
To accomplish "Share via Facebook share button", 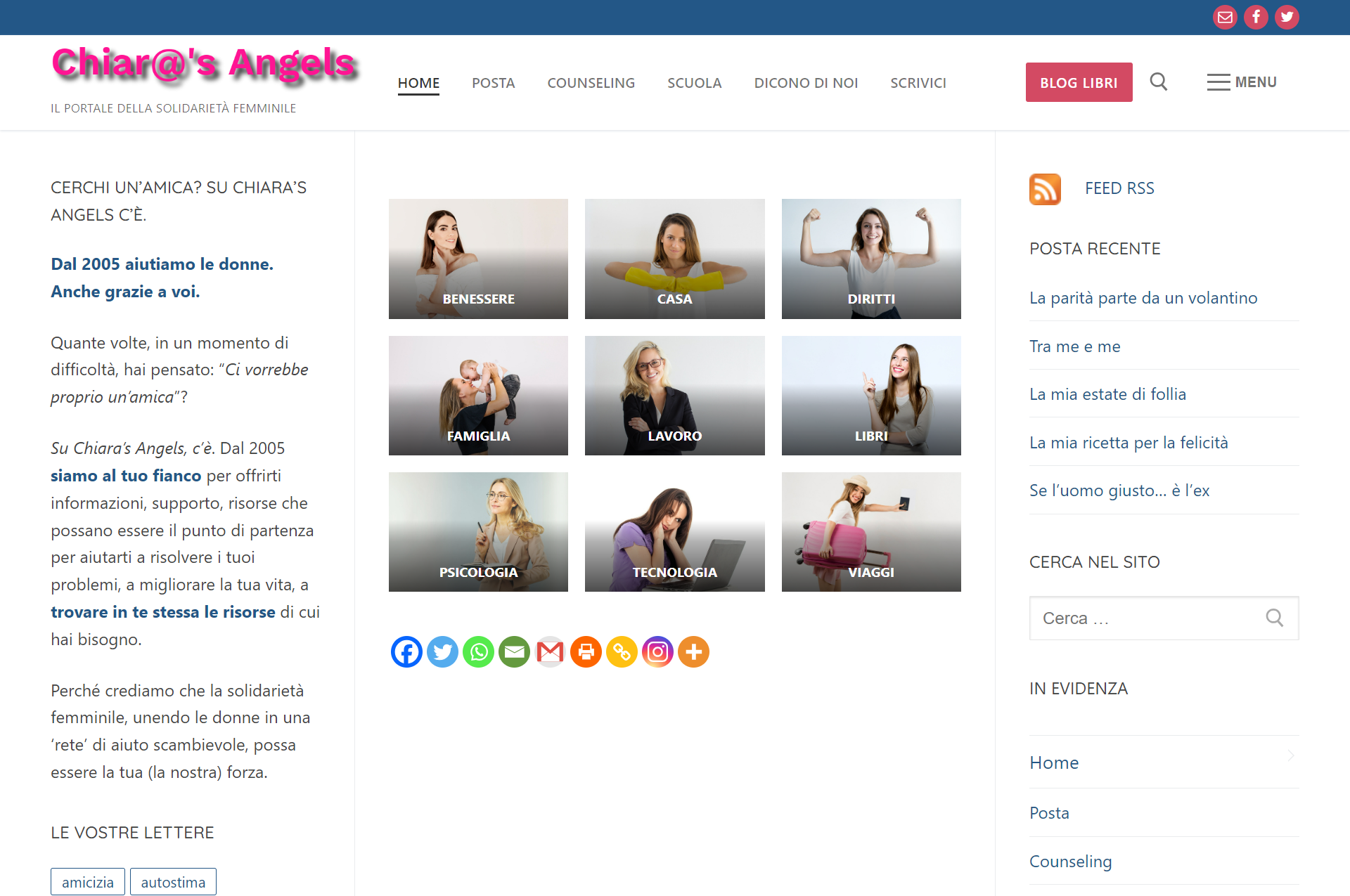I will point(406,652).
